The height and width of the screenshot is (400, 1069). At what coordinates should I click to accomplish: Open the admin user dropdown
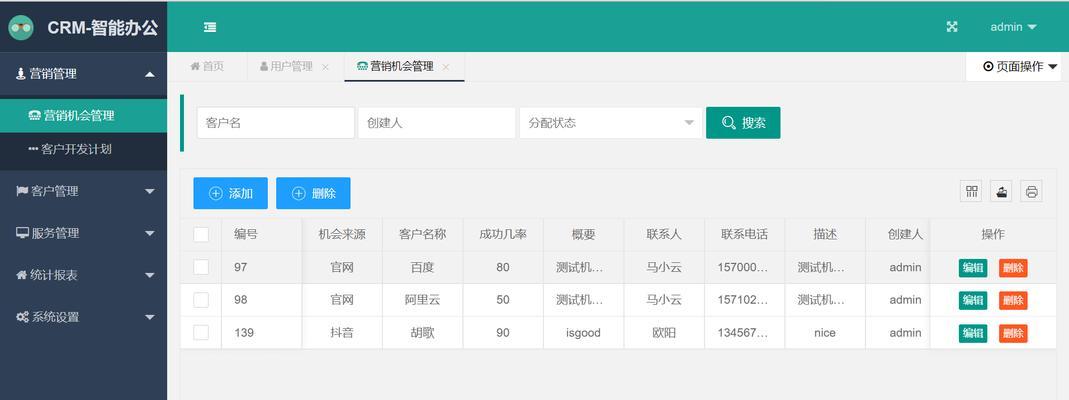coord(1013,27)
